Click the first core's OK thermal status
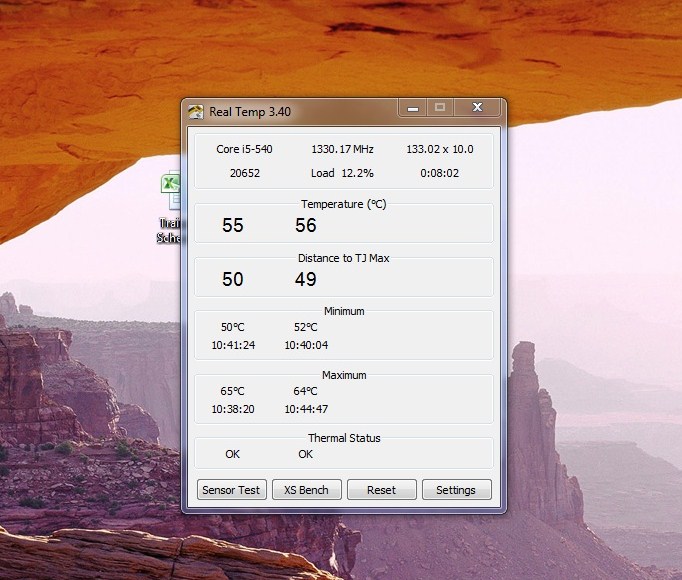Viewport: 682px width, 580px height. pos(233,454)
